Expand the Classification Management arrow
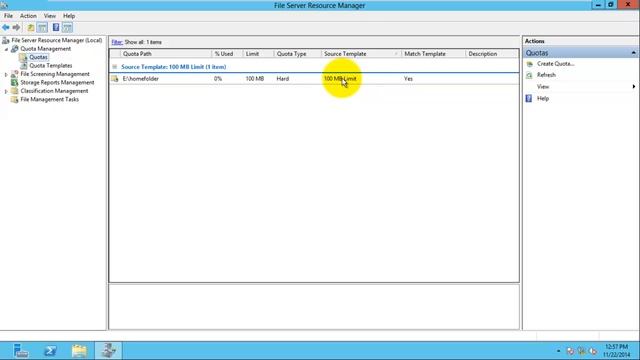Viewport: 640px width, 360px height. [x=6, y=91]
